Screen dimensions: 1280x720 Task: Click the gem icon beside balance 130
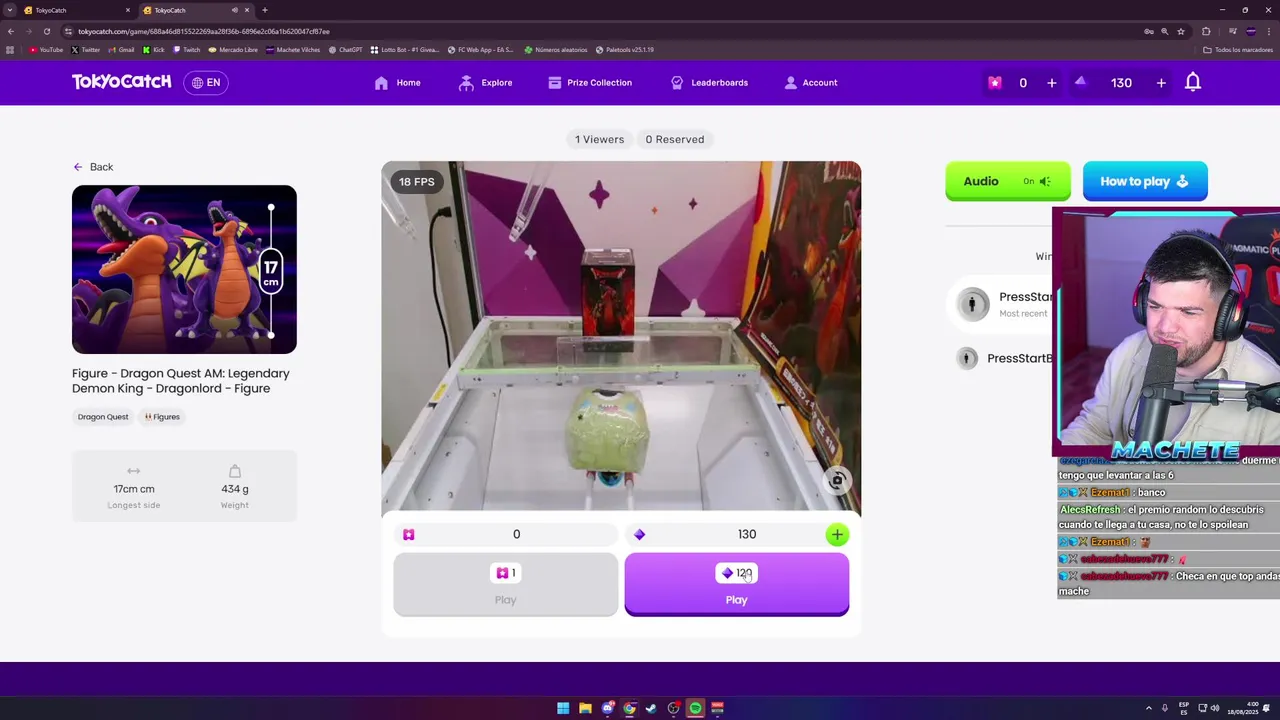click(x=640, y=535)
